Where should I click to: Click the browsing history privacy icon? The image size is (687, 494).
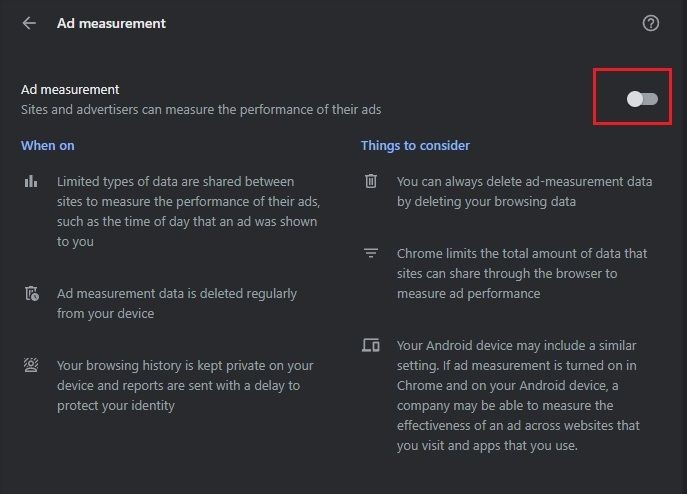(31, 365)
